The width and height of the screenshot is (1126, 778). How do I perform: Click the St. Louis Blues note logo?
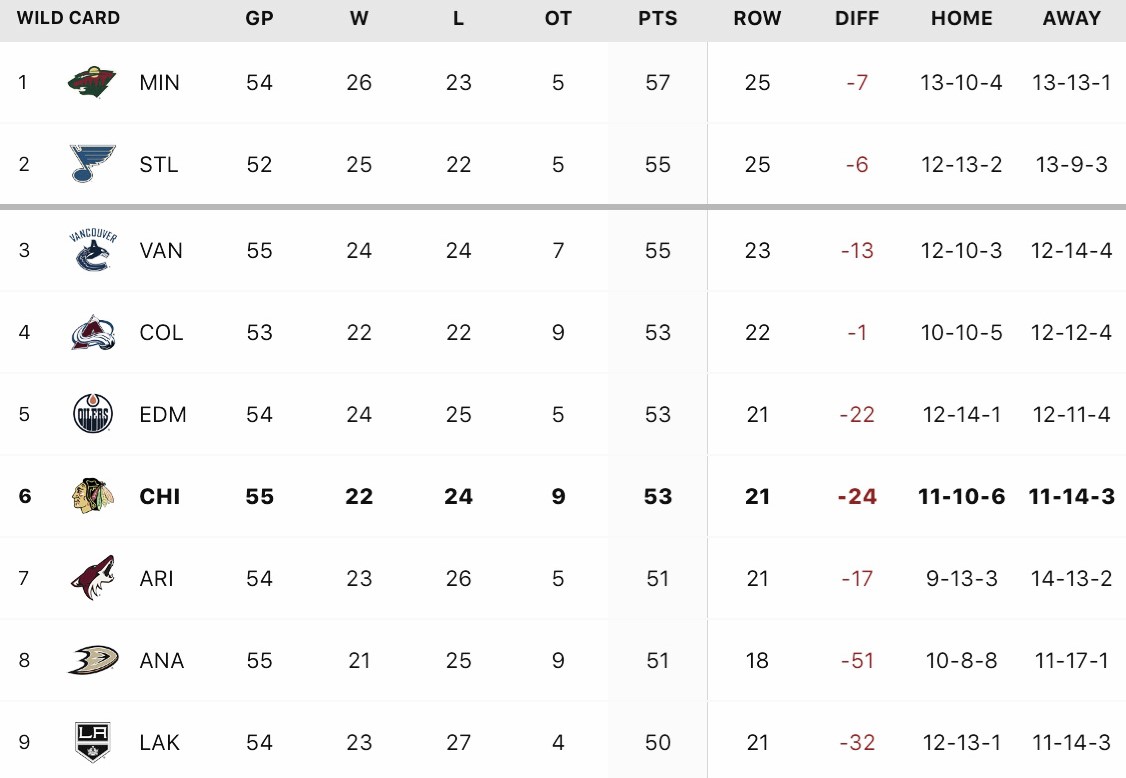point(93,164)
